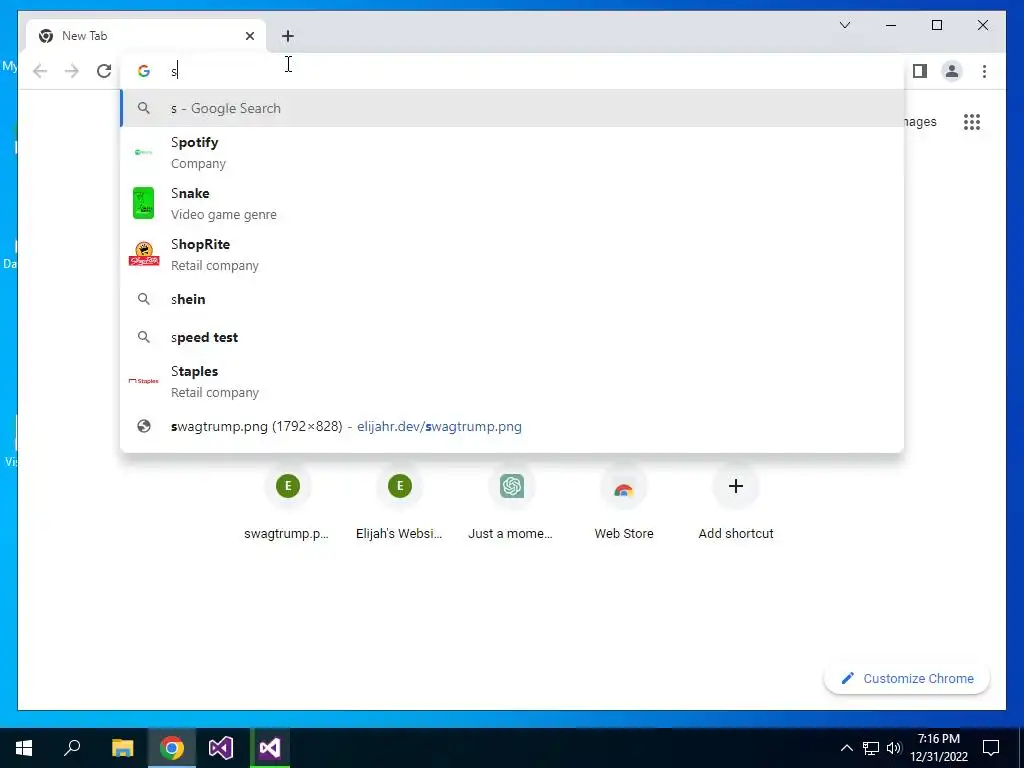Open the profile avatar icon
1024x768 pixels.
952,71
